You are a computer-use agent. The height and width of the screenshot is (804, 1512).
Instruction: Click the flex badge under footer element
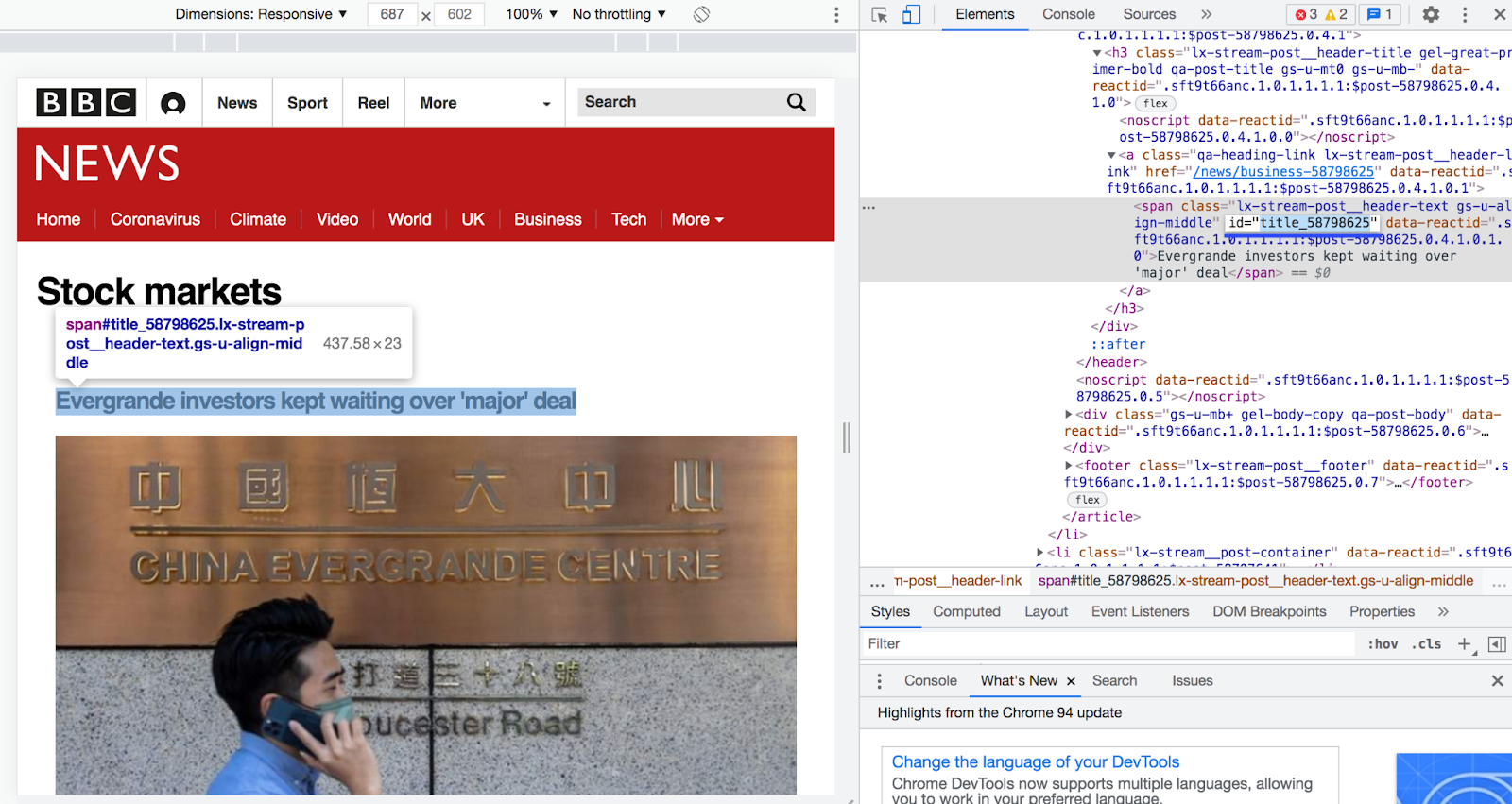(1087, 500)
